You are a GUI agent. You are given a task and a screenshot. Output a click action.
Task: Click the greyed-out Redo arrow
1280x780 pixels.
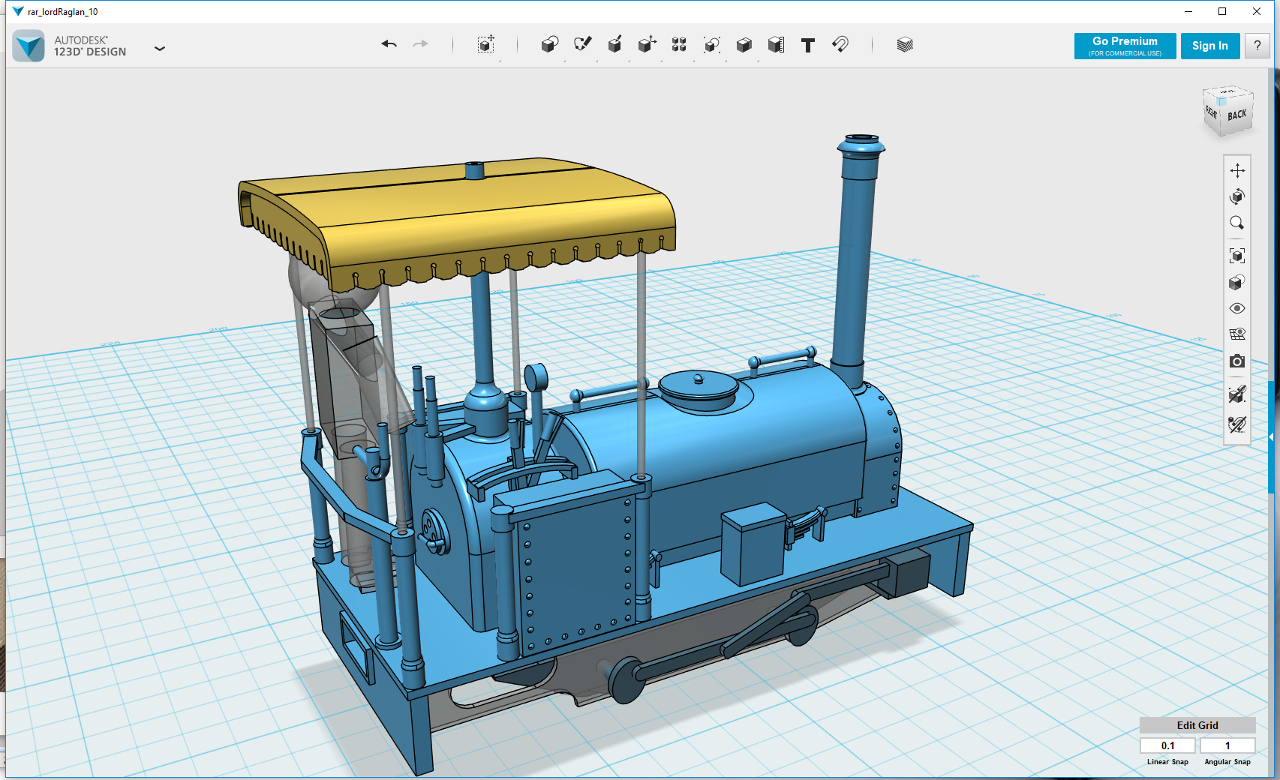pyautogui.click(x=421, y=45)
